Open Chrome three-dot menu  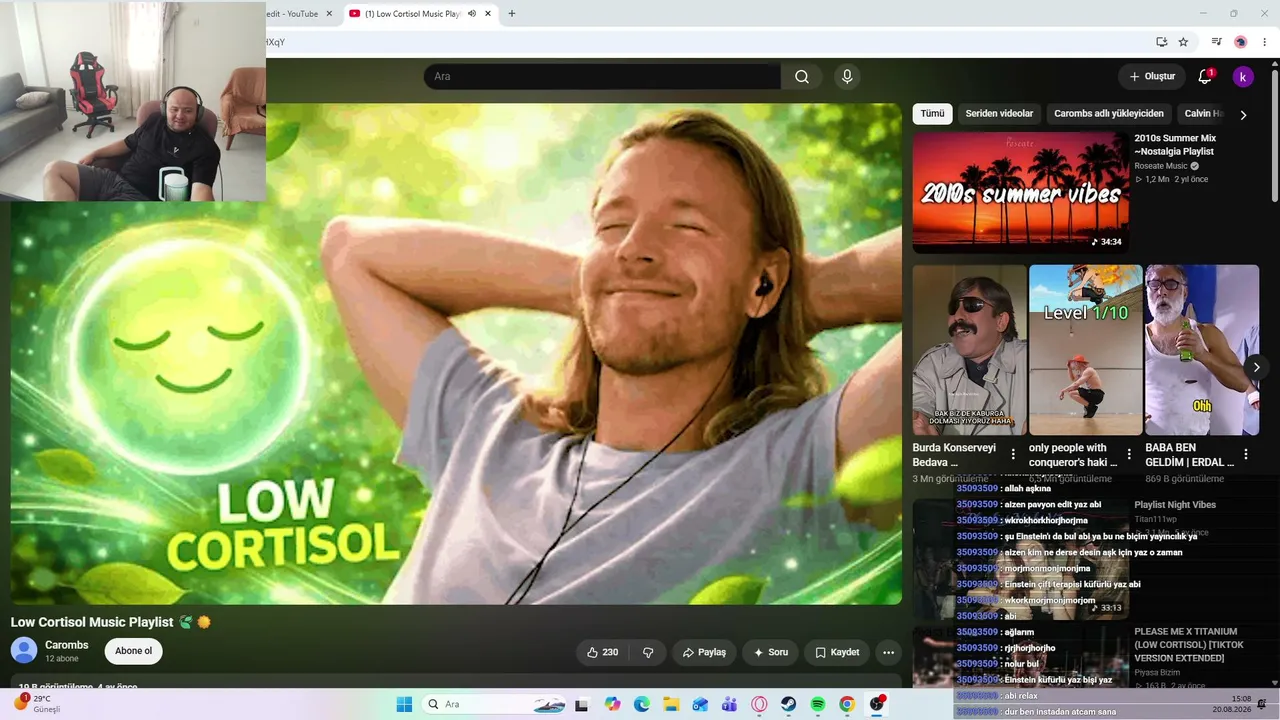click(1265, 42)
